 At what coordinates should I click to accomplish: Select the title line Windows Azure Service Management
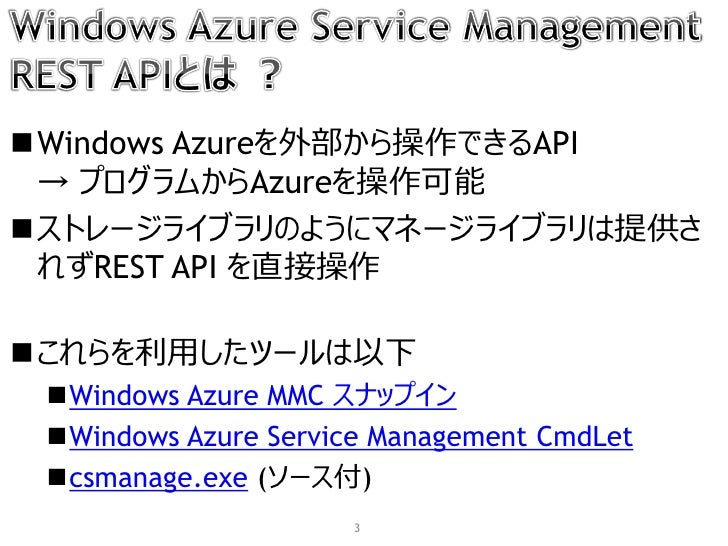(357, 27)
